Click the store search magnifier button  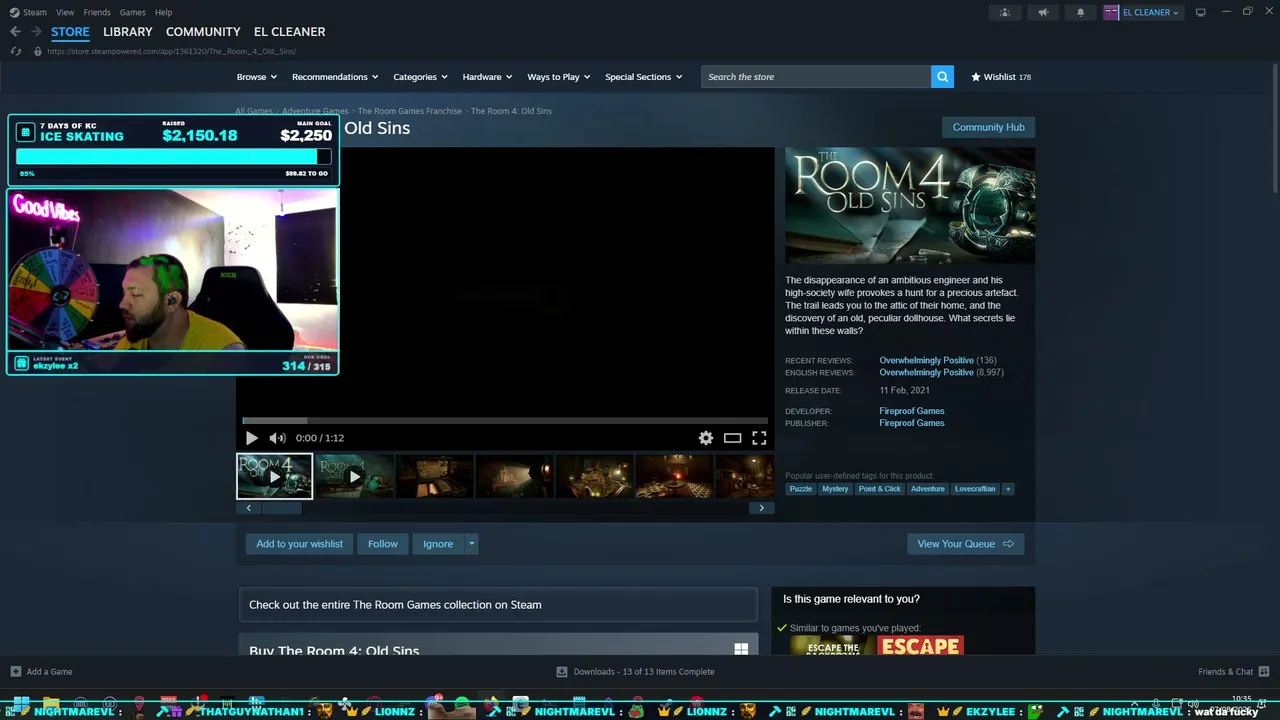click(942, 77)
